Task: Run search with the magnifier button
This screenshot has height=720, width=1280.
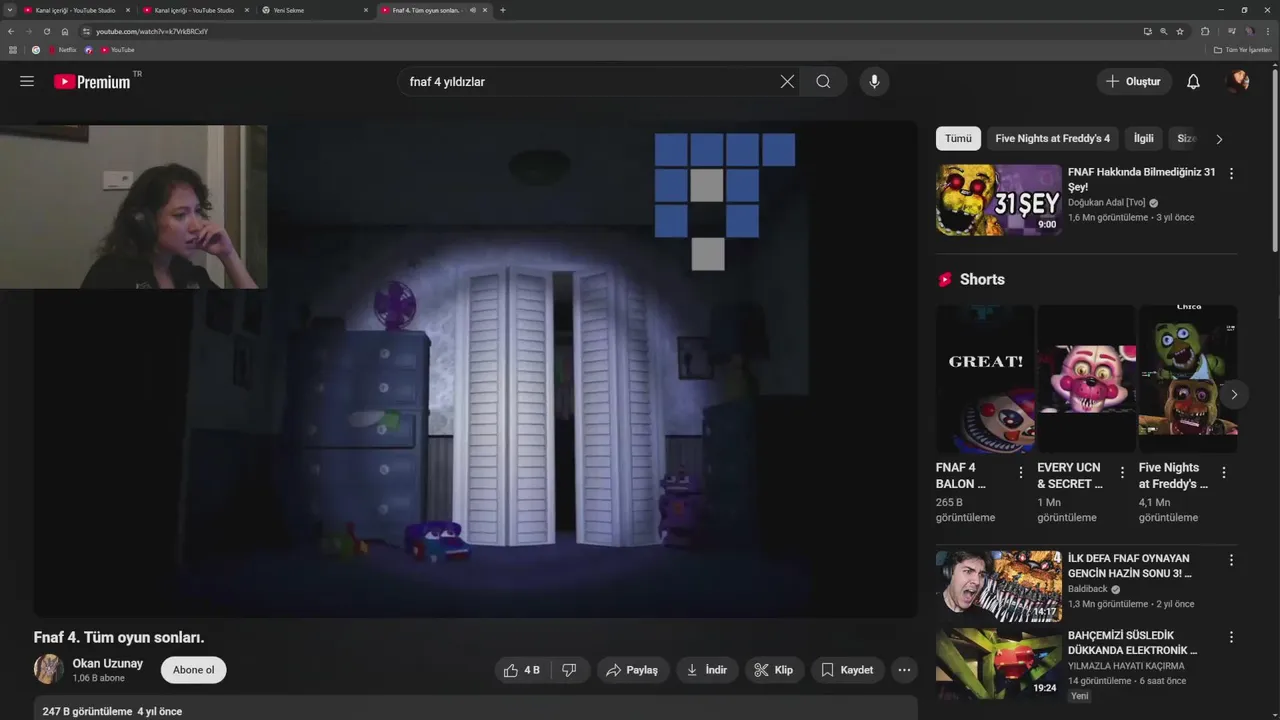Action: (823, 81)
